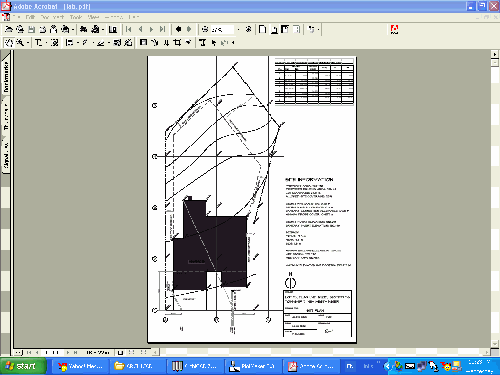
Task: Click the Adobe logo icon in toolbar
Action: pyautogui.click(x=394, y=30)
